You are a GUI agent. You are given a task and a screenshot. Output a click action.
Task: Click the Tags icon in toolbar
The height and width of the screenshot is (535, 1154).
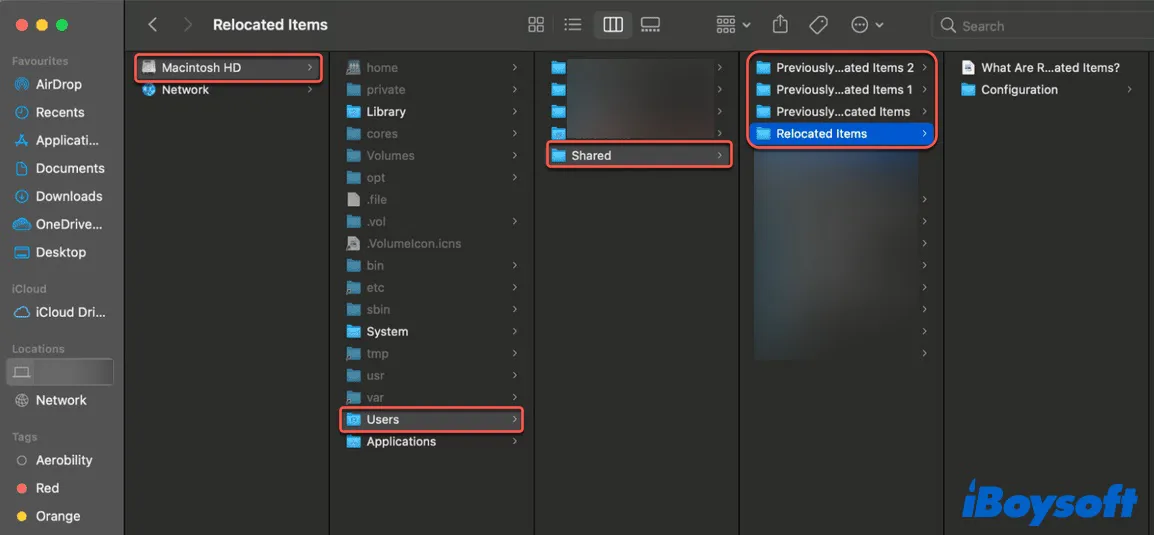pos(818,25)
